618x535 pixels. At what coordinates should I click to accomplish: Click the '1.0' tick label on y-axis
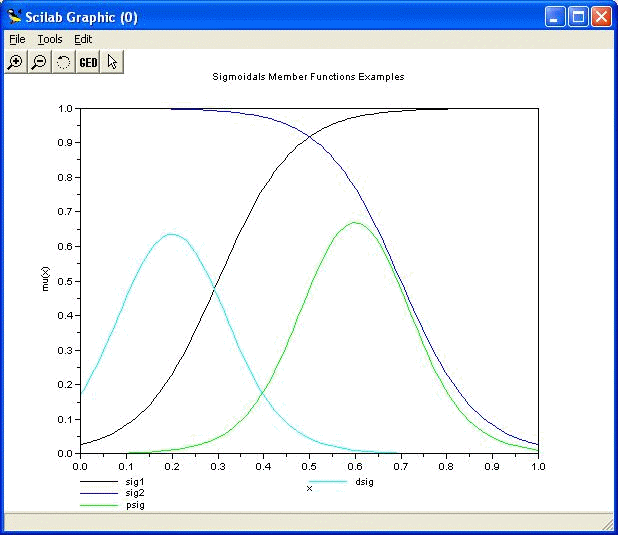point(65,108)
